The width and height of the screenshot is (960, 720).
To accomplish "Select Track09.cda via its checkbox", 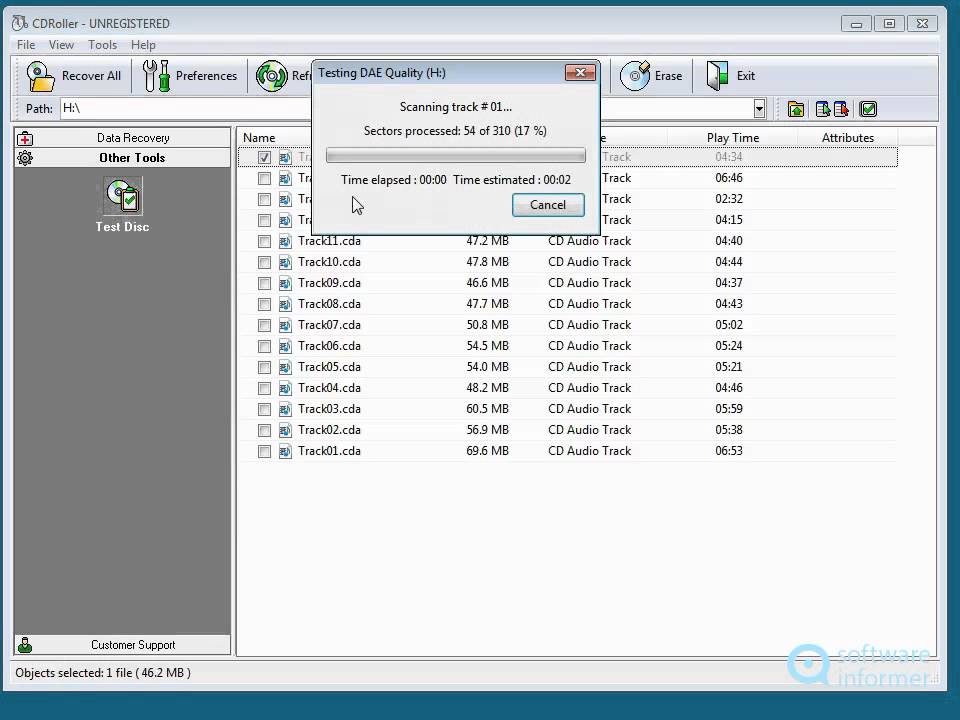I will [264, 283].
